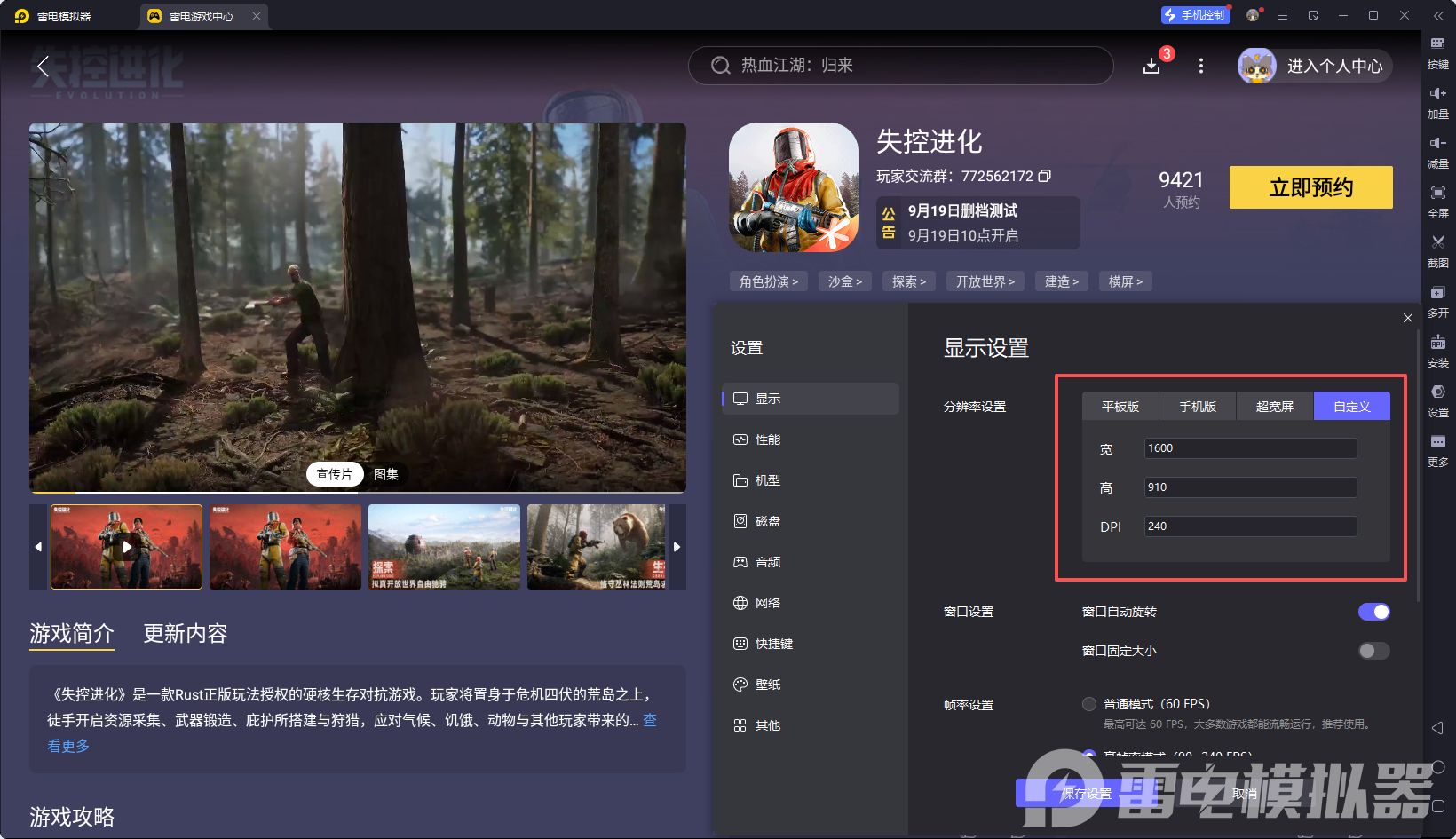This screenshot has height=839, width=1456.
Task: Go back with the left arrow icon
Action: [43, 66]
